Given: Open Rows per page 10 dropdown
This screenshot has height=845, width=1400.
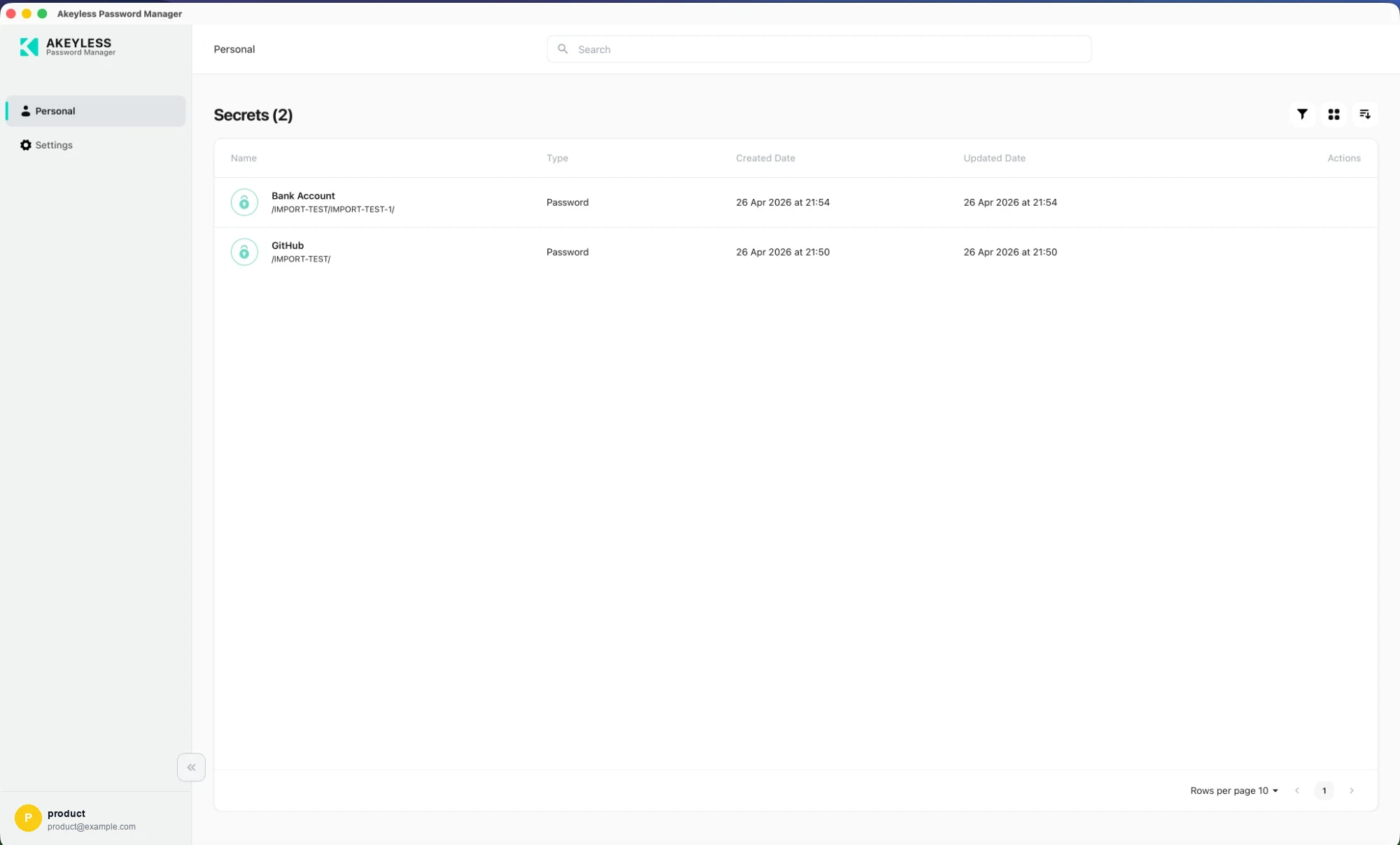Looking at the screenshot, I should [1234, 790].
